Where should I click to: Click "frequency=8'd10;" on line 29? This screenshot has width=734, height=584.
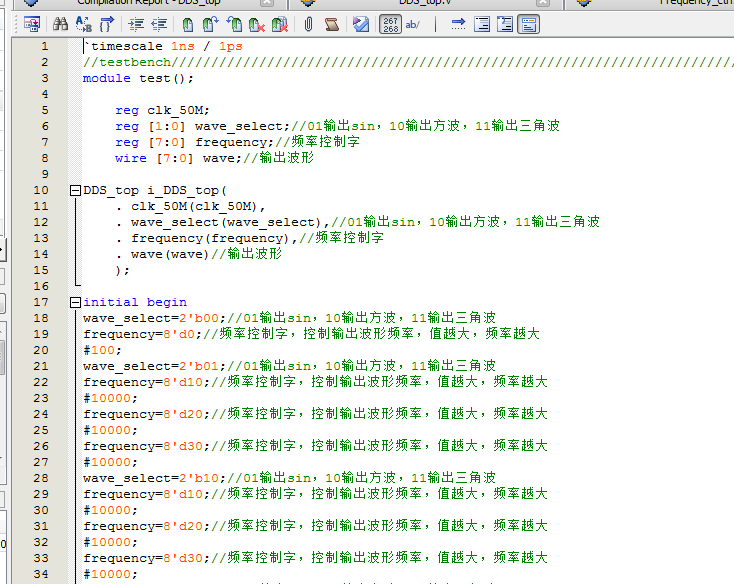click(147, 494)
